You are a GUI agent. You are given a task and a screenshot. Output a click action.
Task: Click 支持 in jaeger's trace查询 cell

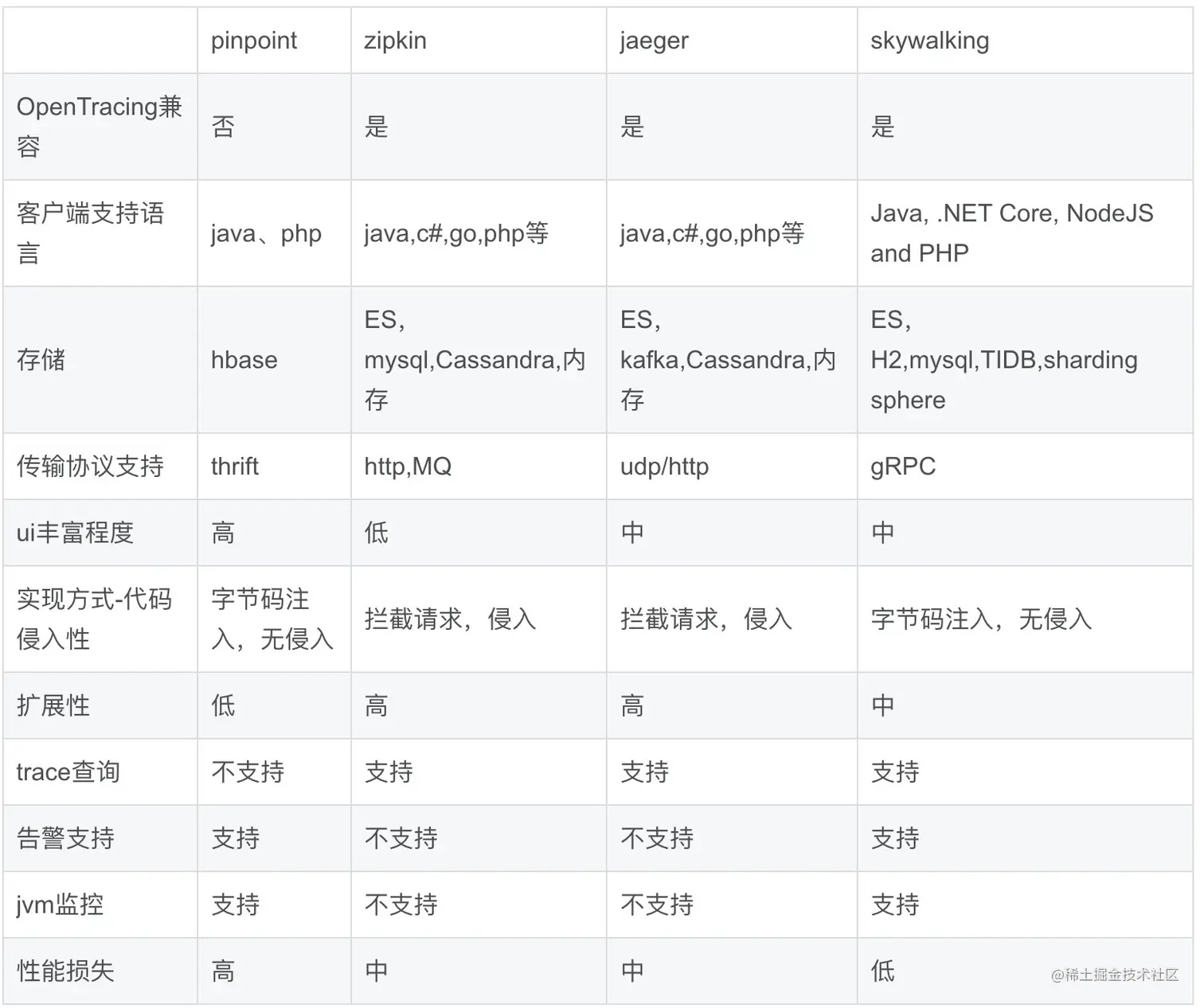click(644, 772)
